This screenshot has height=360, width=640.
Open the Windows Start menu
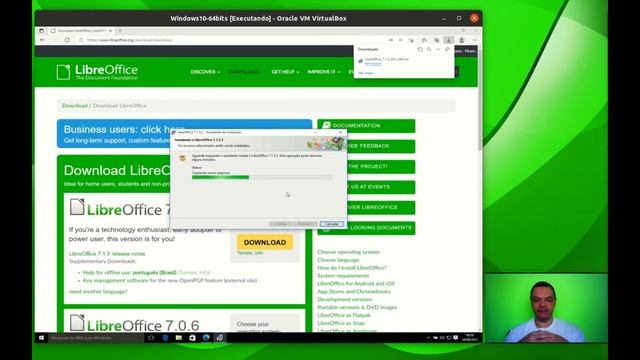click(41, 338)
